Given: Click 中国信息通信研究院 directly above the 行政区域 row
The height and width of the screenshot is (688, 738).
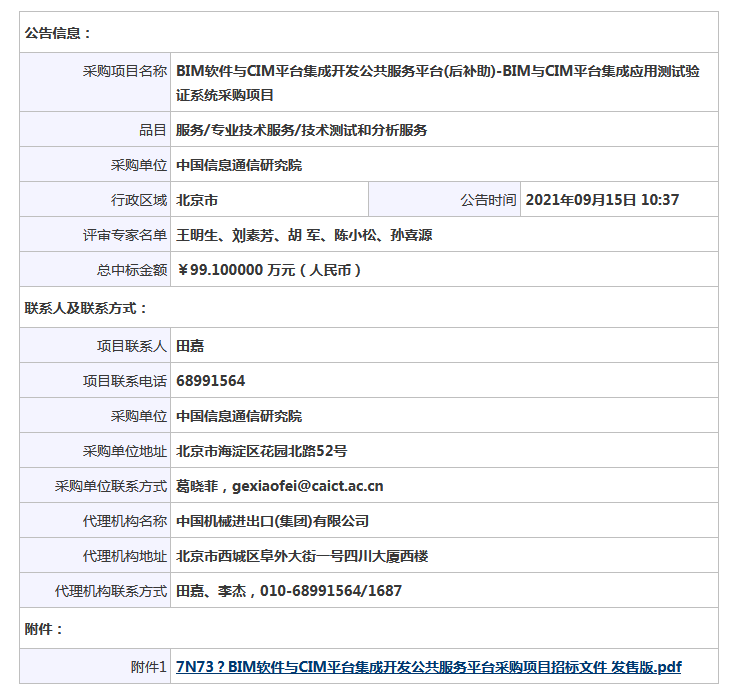Looking at the screenshot, I should click(238, 165).
